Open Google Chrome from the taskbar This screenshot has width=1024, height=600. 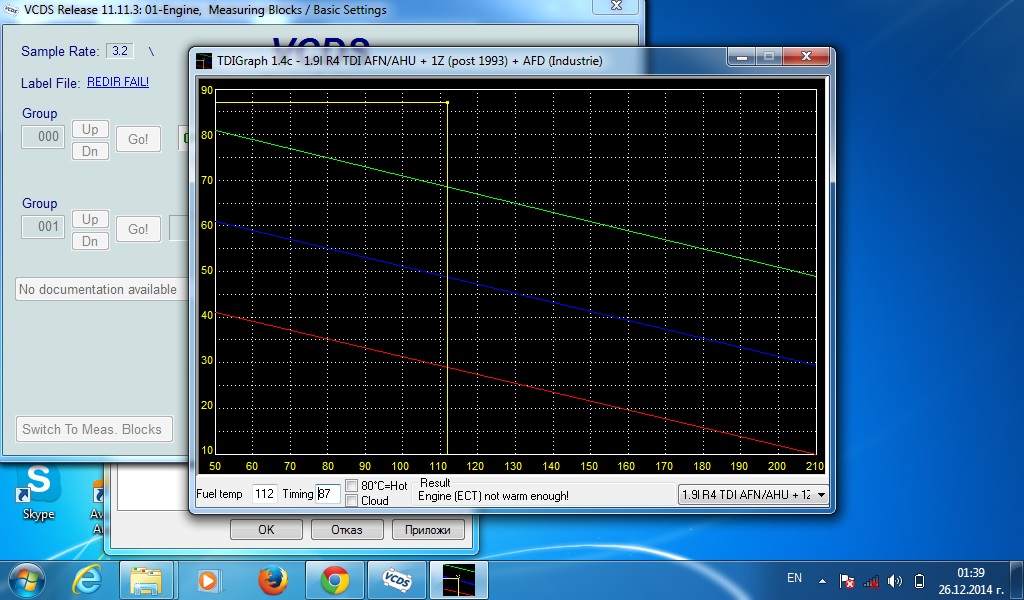334,579
